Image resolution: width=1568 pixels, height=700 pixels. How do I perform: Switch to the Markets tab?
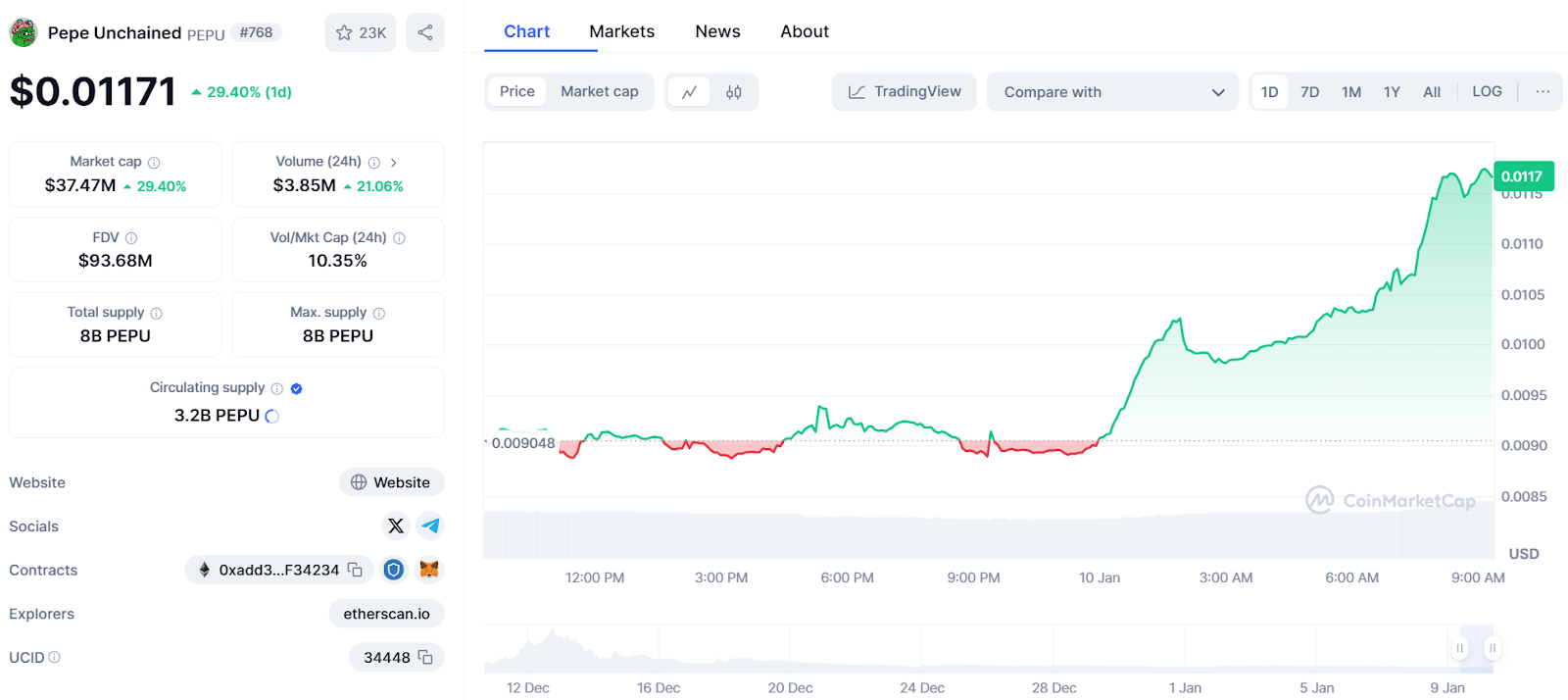(622, 31)
